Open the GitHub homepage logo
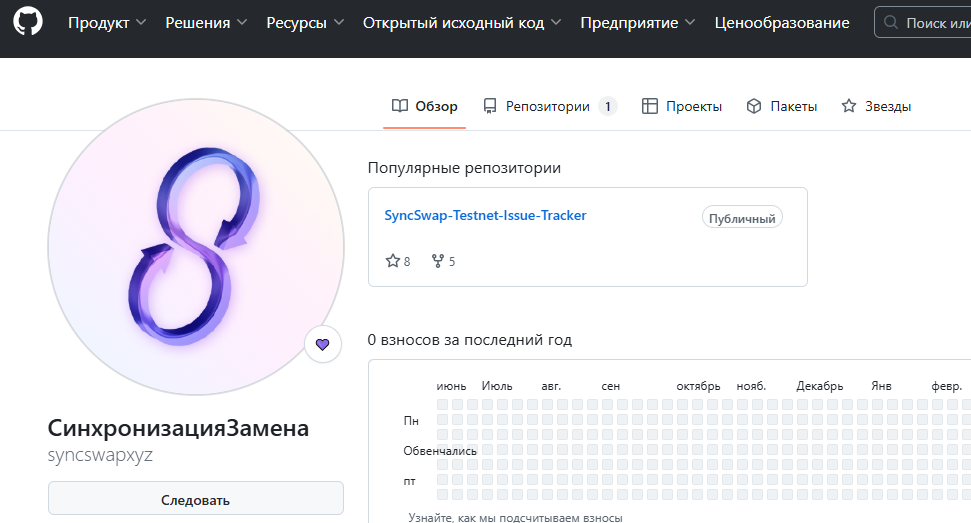The height and width of the screenshot is (523, 971). pos(28,22)
